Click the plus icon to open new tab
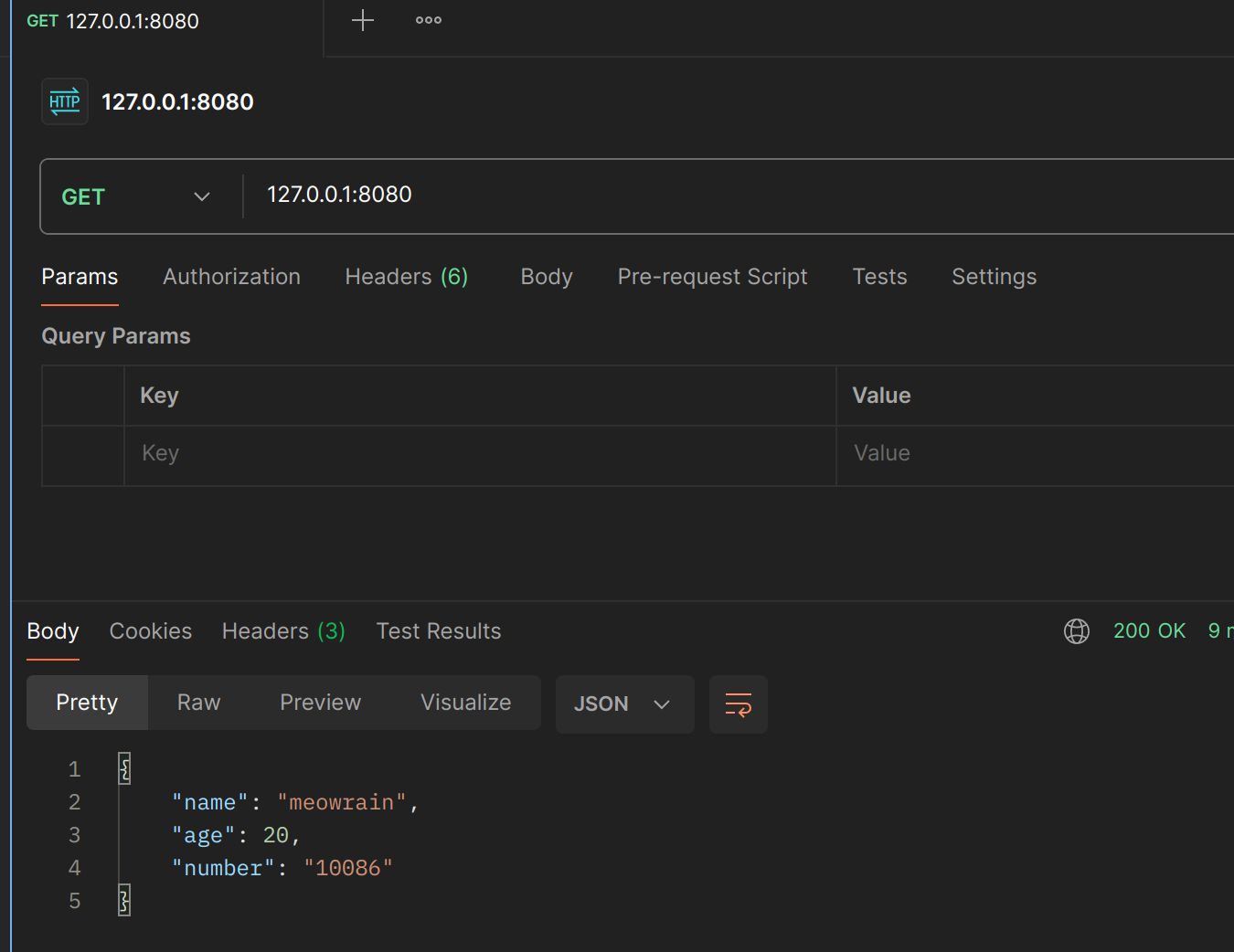This screenshot has height=952, width=1234. 363,20
